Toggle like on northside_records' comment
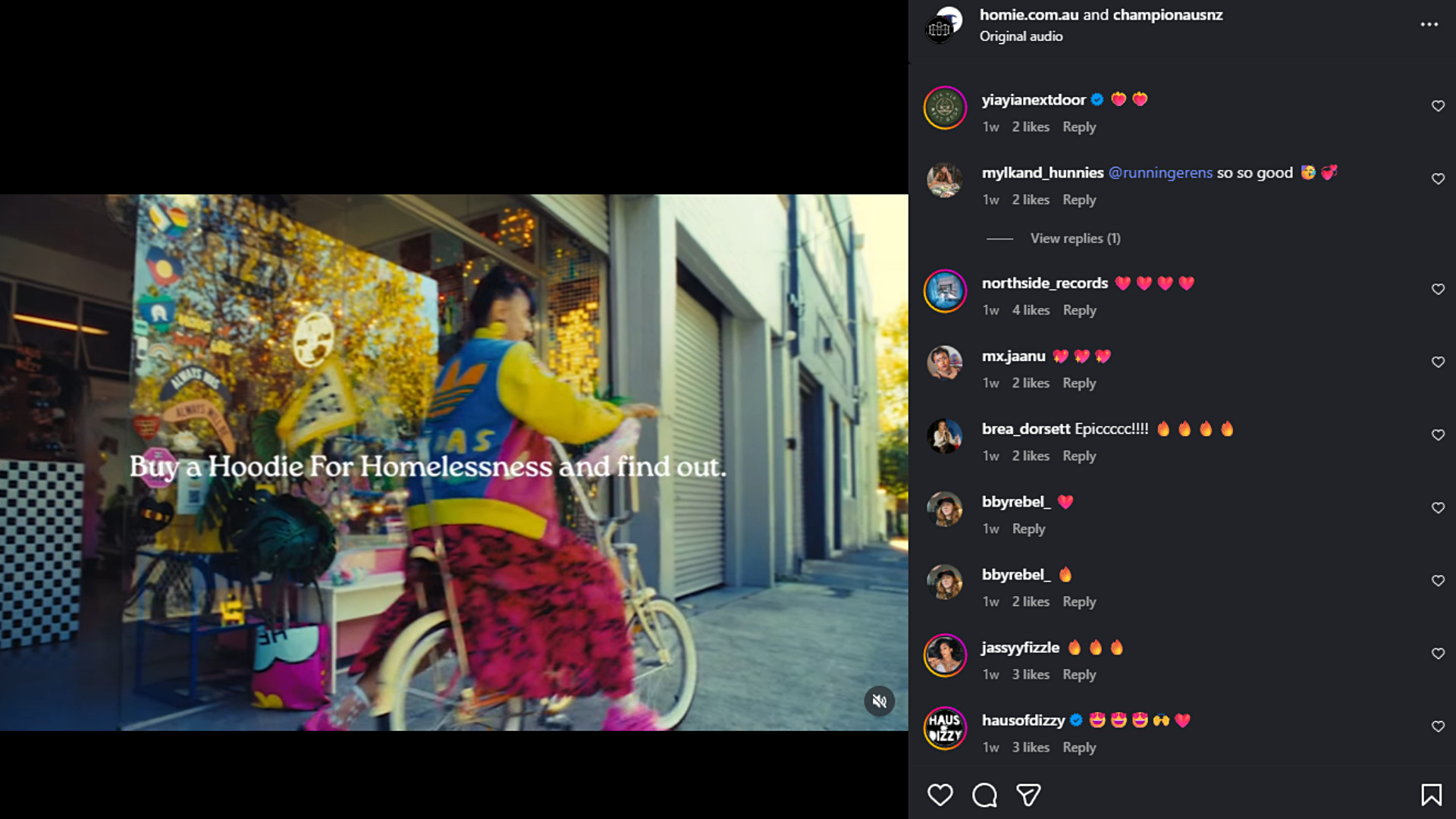This screenshot has width=1456, height=819. pyautogui.click(x=1438, y=289)
